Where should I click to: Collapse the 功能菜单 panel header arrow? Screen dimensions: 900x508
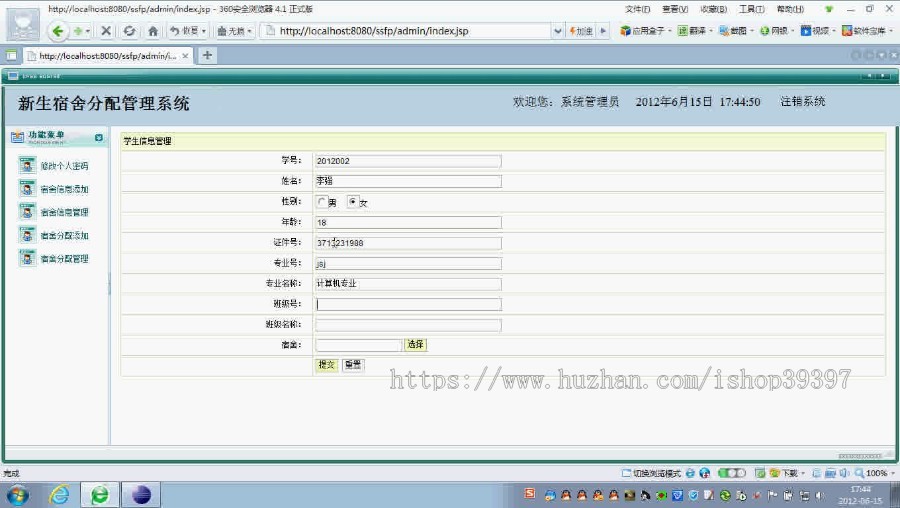[x=98, y=138]
